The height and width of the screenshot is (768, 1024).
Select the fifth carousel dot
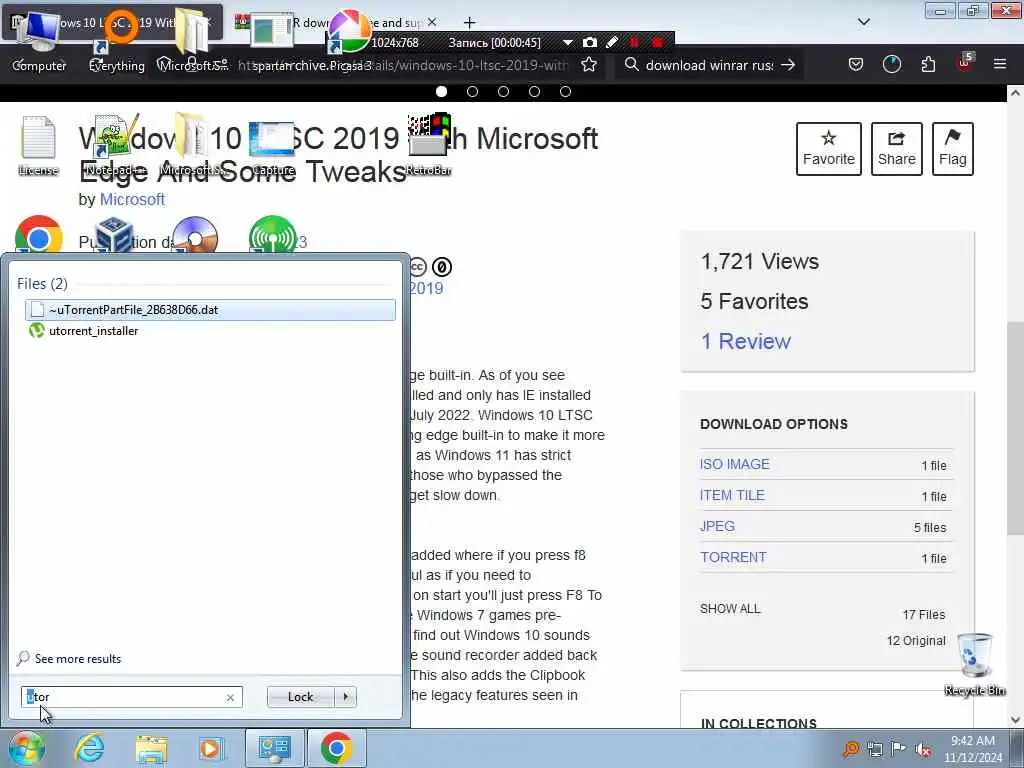tap(566, 91)
